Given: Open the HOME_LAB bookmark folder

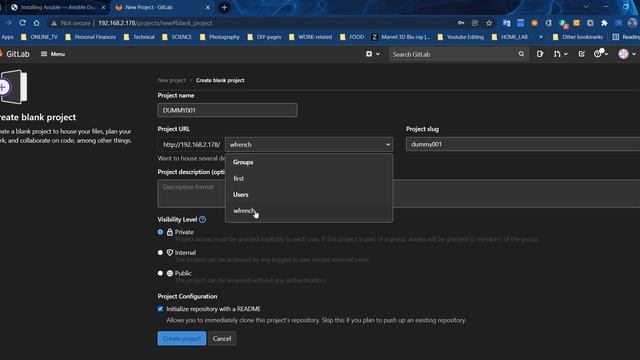Looking at the screenshot, I should click(510, 37).
